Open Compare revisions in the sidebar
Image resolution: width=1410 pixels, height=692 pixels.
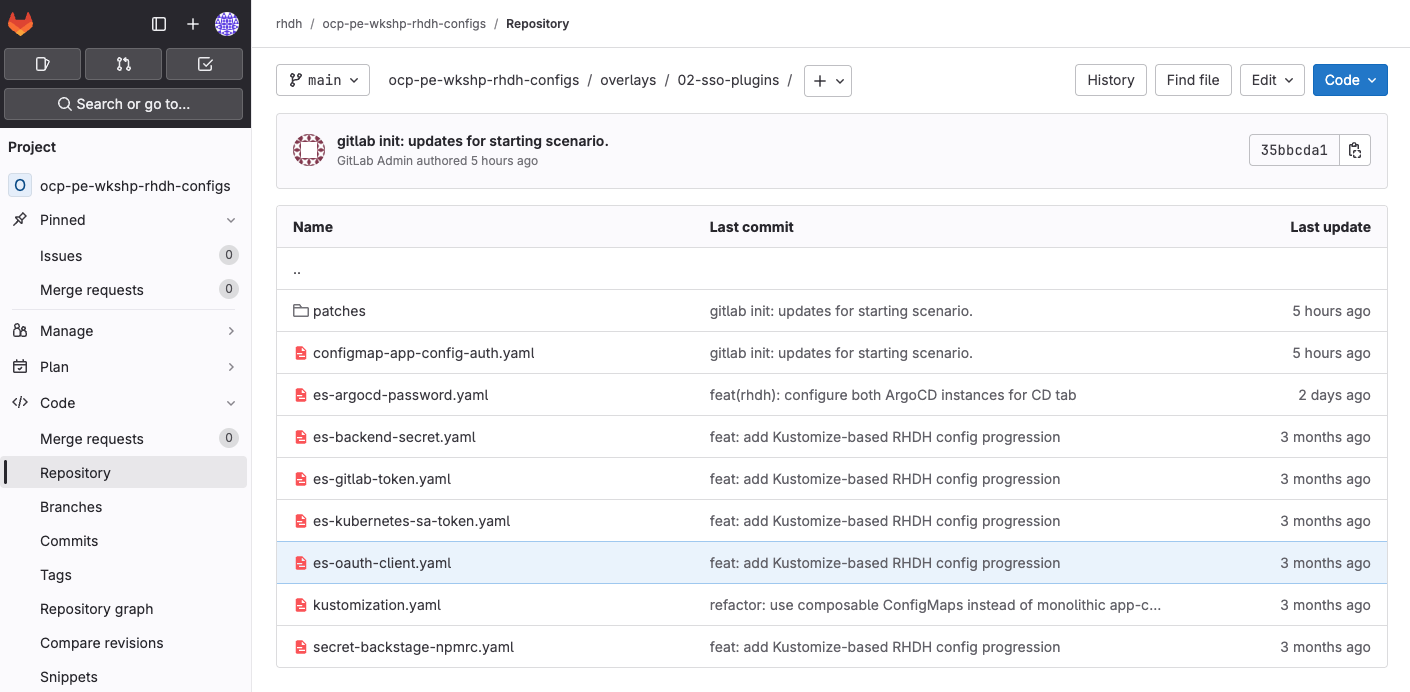pos(125,643)
